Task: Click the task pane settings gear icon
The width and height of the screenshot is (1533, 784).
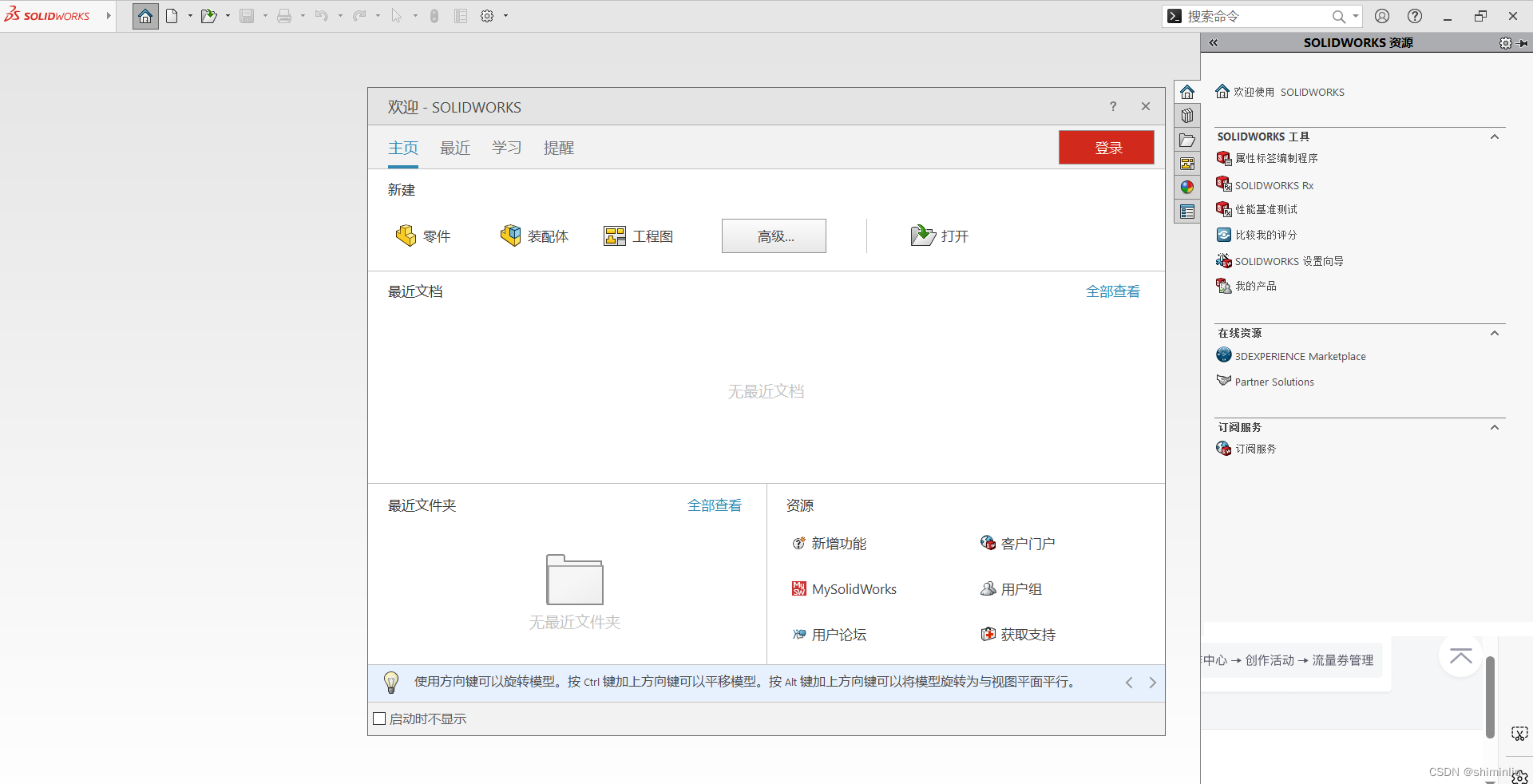Action: [1506, 43]
